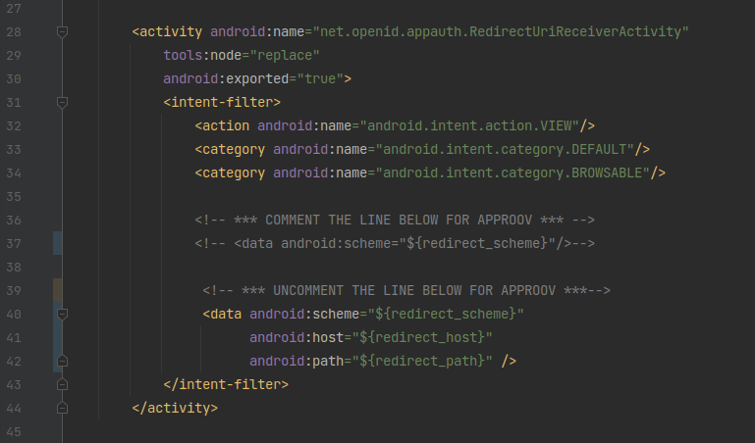Image resolution: width=755 pixels, height=443 pixels.
Task: Click the android:exported="true" attribute
Action: click(253, 79)
